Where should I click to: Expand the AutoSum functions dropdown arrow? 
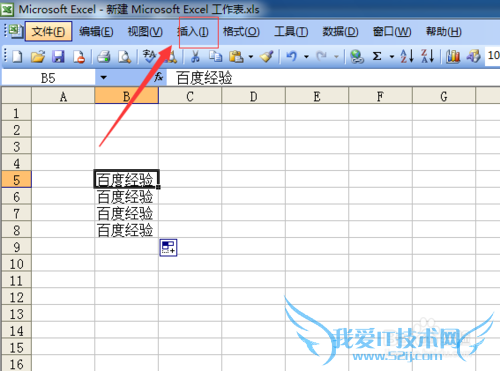[392, 57]
